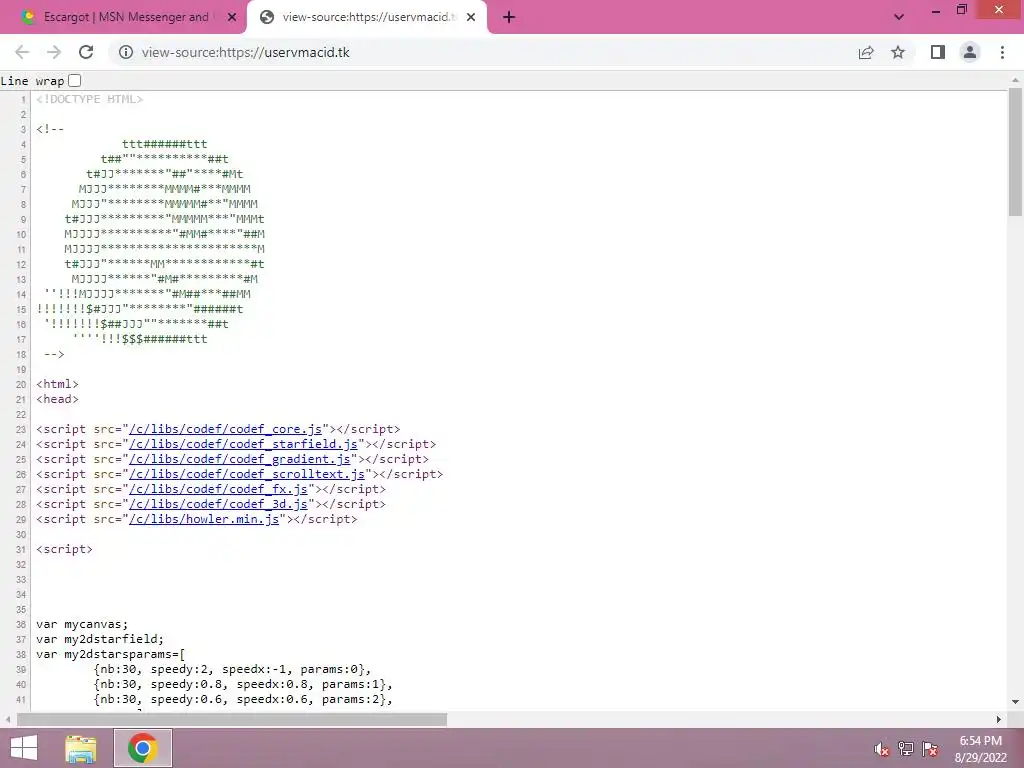Click the comment opening '<!--' line
The height and width of the screenshot is (768, 1024).
pyautogui.click(x=50, y=129)
